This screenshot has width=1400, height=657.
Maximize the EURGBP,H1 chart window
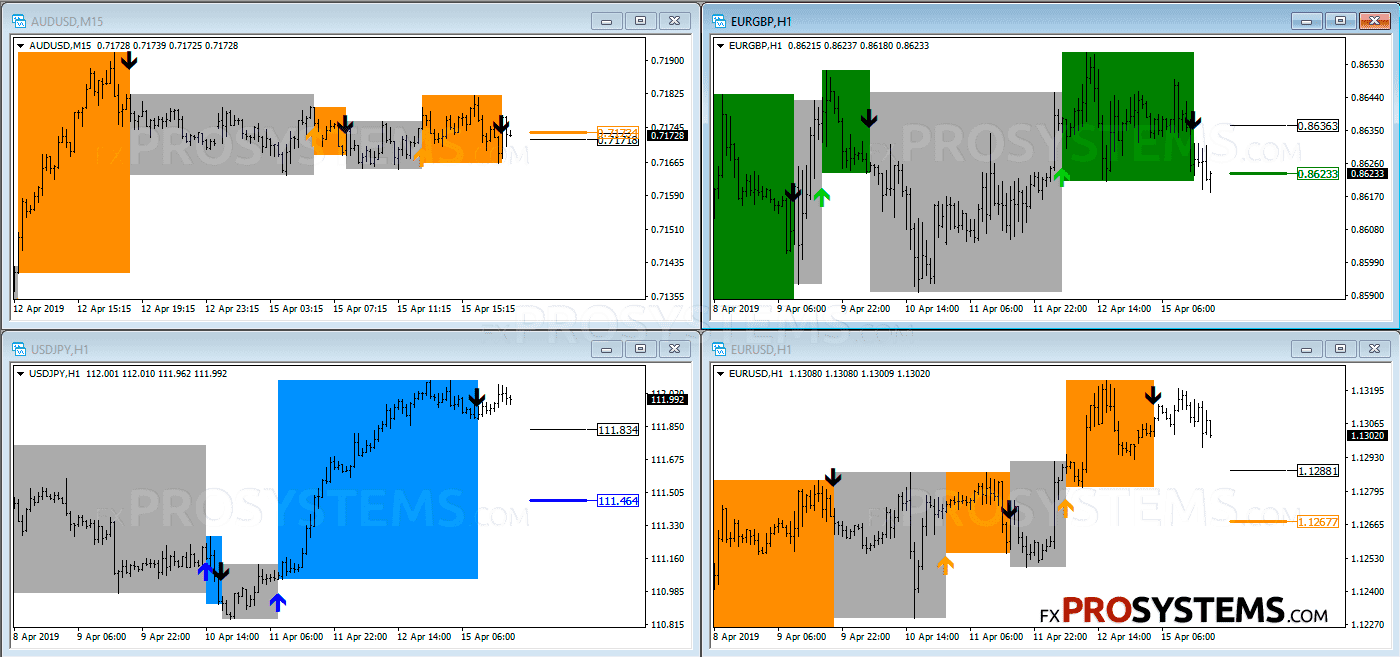tap(1342, 20)
